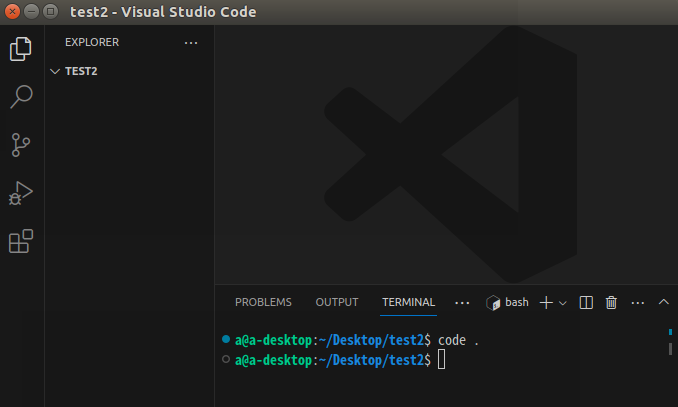Image resolution: width=678 pixels, height=407 pixels.
Task: Maximize the panel with the caret
Action: point(664,302)
